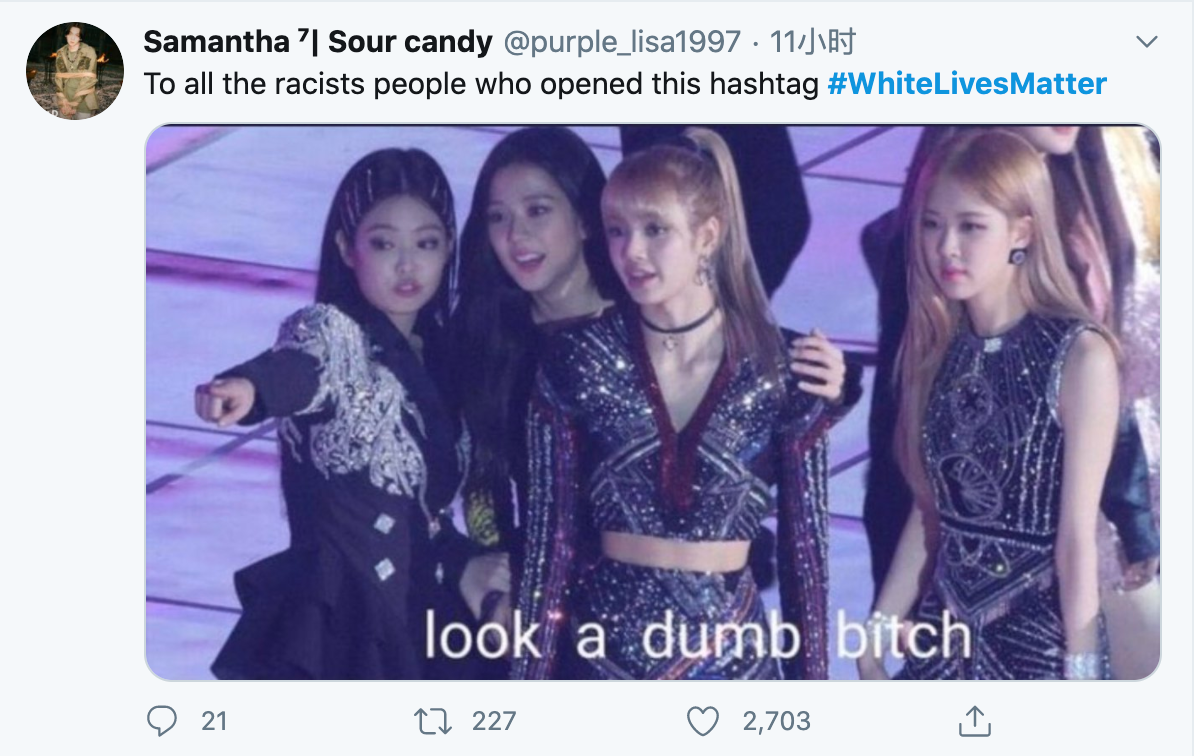
Task: Open the #WhiteLivesMatter hashtag link
Action: pyautogui.click(x=967, y=83)
